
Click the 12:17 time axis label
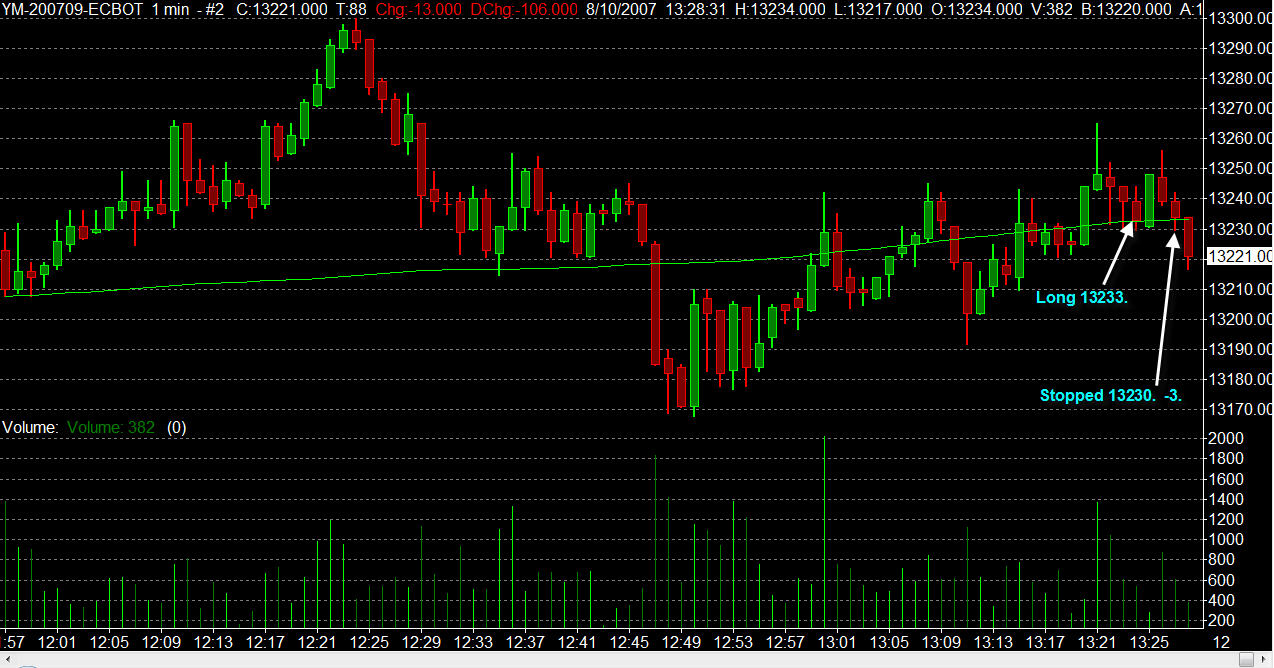click(265, 641)
